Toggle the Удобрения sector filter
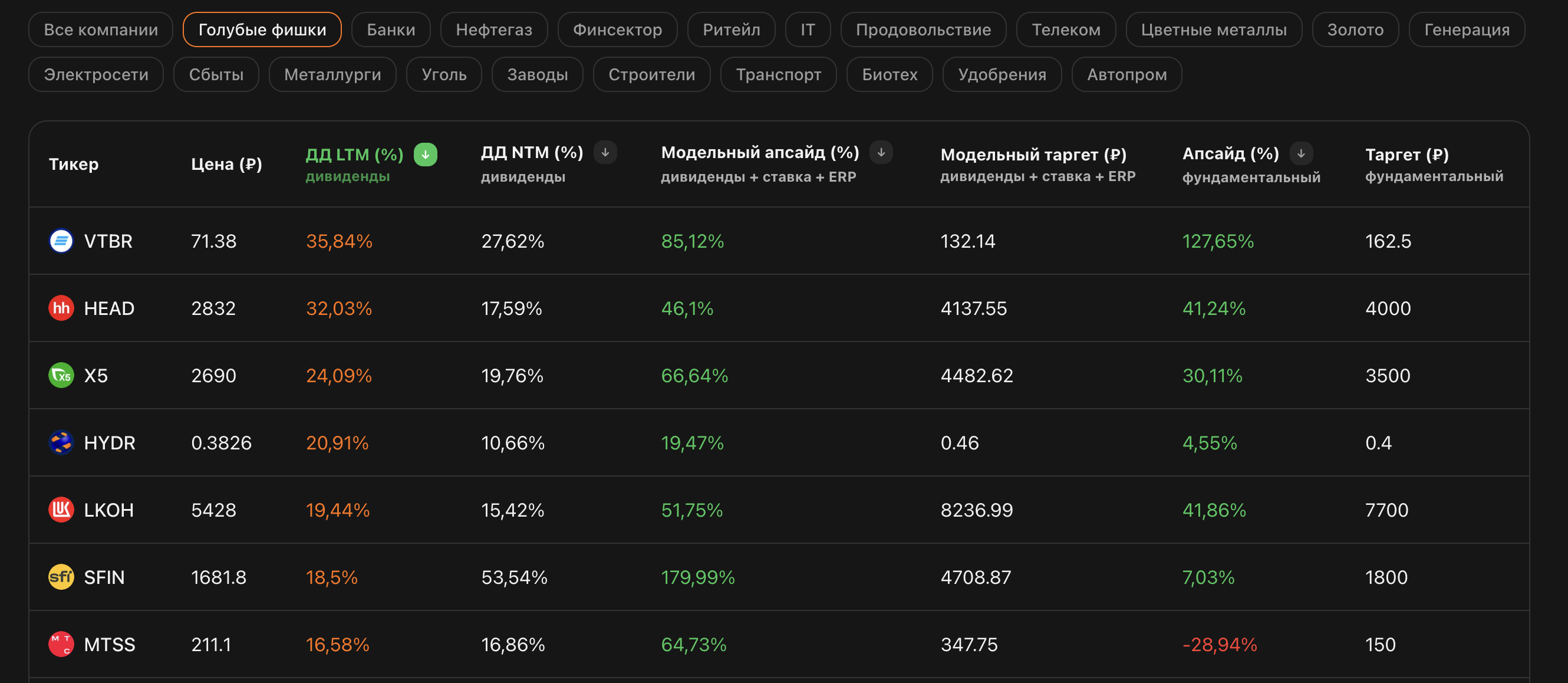 1002,74
